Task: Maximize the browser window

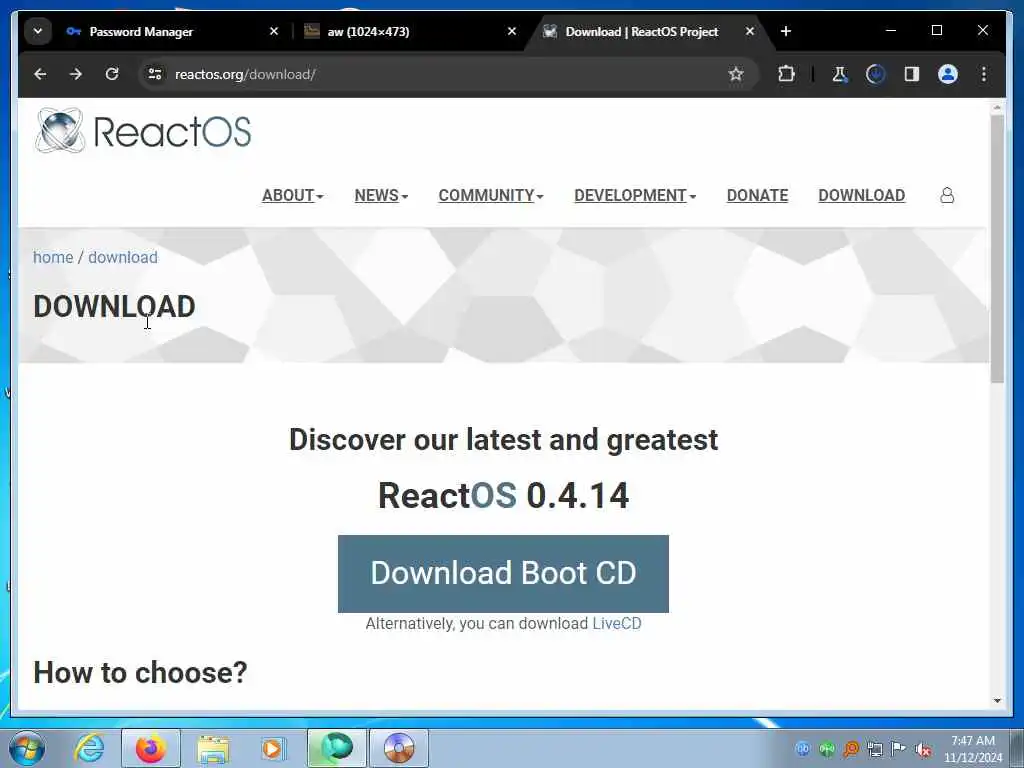Action: coord(936,31)
